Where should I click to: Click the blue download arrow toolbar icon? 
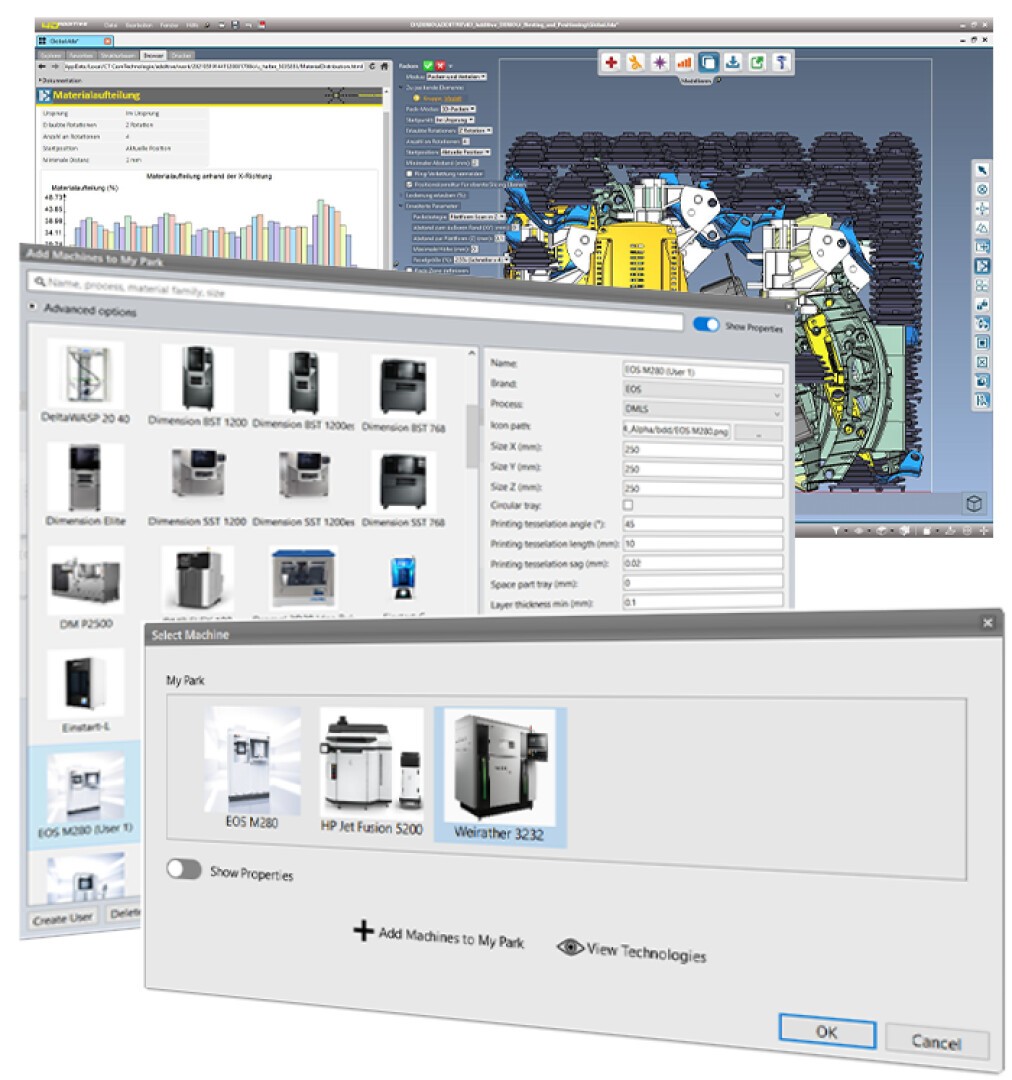point(732,63)
